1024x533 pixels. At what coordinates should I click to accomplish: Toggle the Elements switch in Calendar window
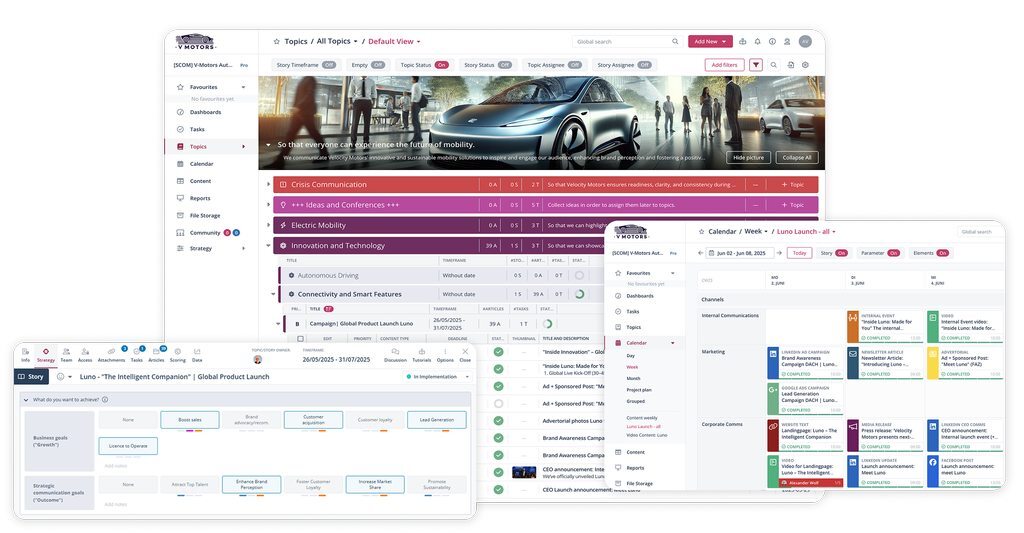coord(942,253)
